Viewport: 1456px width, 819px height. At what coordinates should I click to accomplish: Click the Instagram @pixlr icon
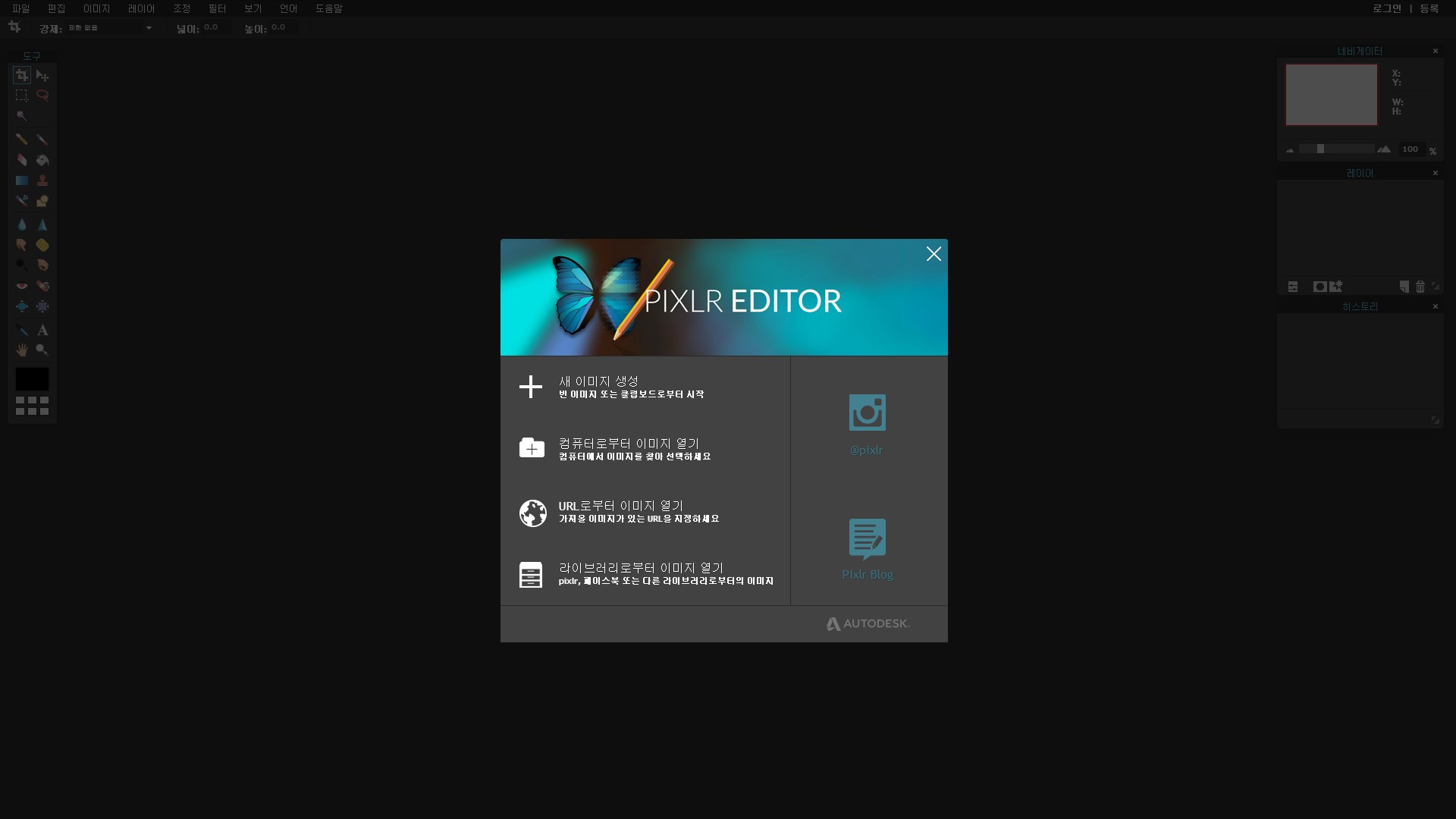pos(867,413)
